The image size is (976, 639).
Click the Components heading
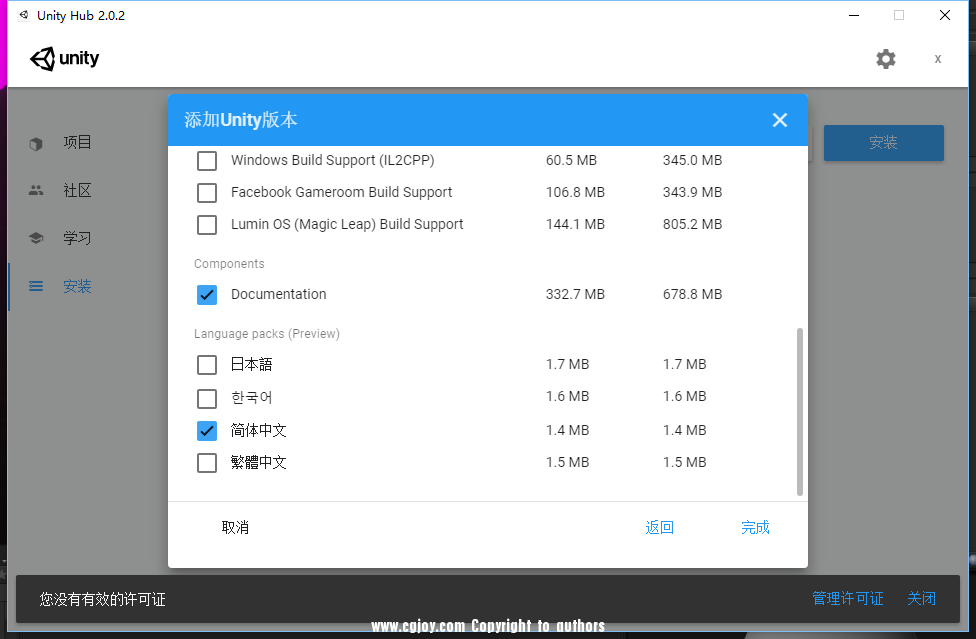229,264
